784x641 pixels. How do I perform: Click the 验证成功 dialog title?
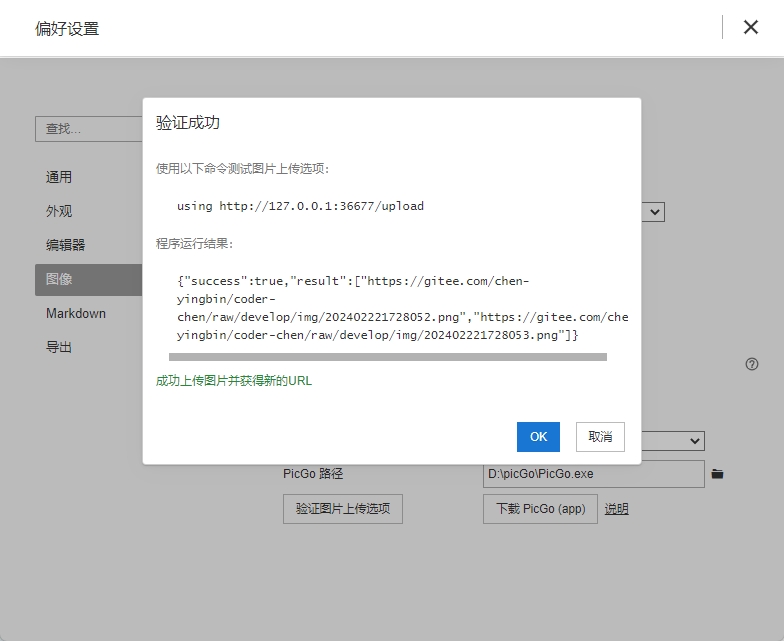[x=188, y=122]
